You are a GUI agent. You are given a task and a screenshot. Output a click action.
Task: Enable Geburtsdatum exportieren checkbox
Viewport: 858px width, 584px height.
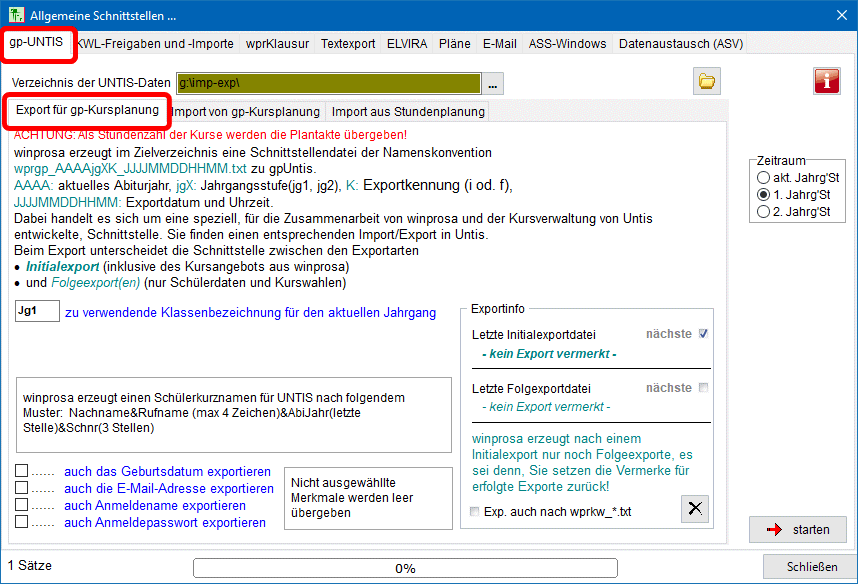(x=22, y=471)
